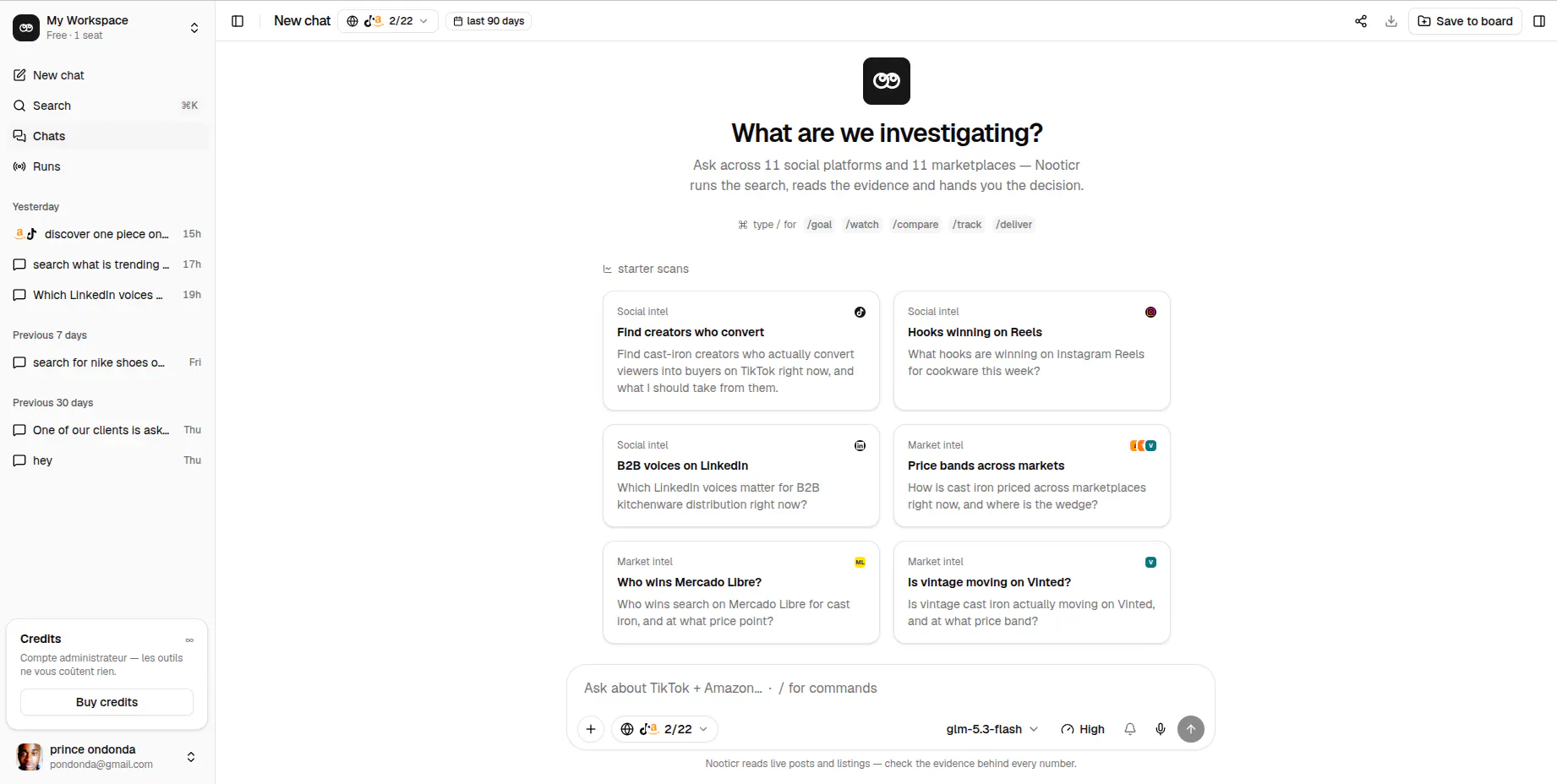Open the 'search for nike shoes' chat
This screenshot has width=1557, height=784.
[107, 362]
